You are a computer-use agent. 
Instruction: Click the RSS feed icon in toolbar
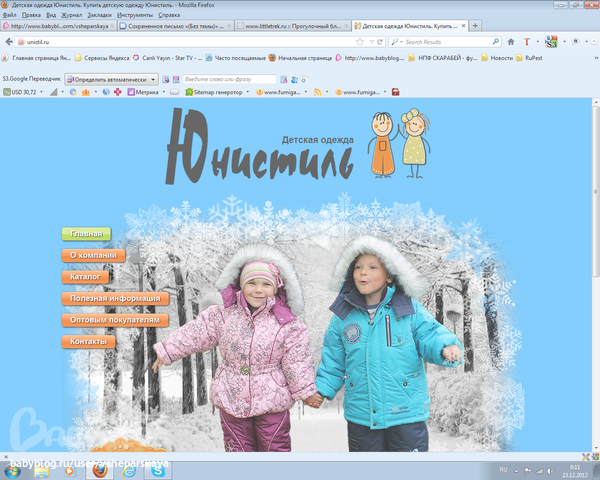(x=317, y=92)
